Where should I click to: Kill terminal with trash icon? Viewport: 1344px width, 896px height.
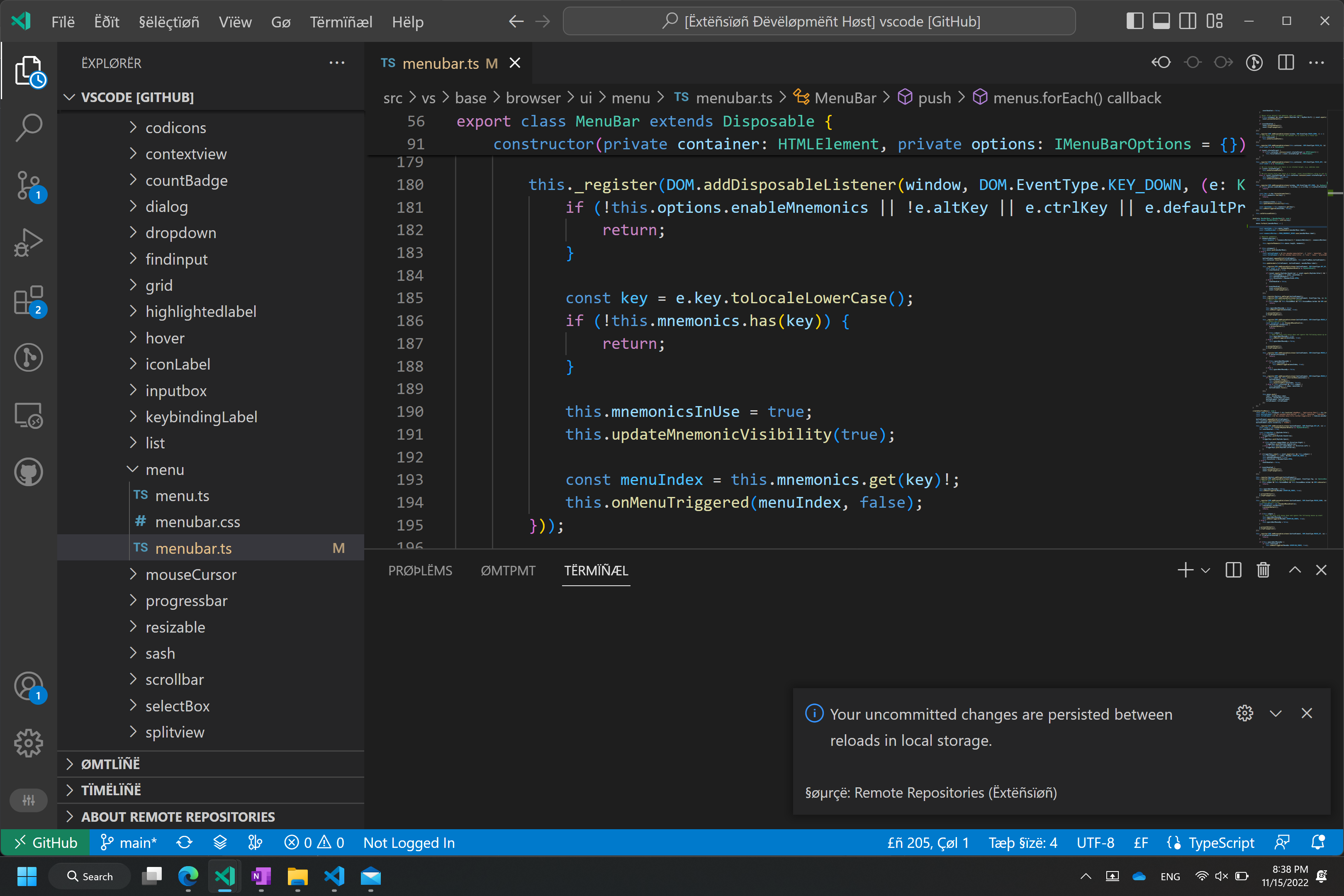point(1263,570)
